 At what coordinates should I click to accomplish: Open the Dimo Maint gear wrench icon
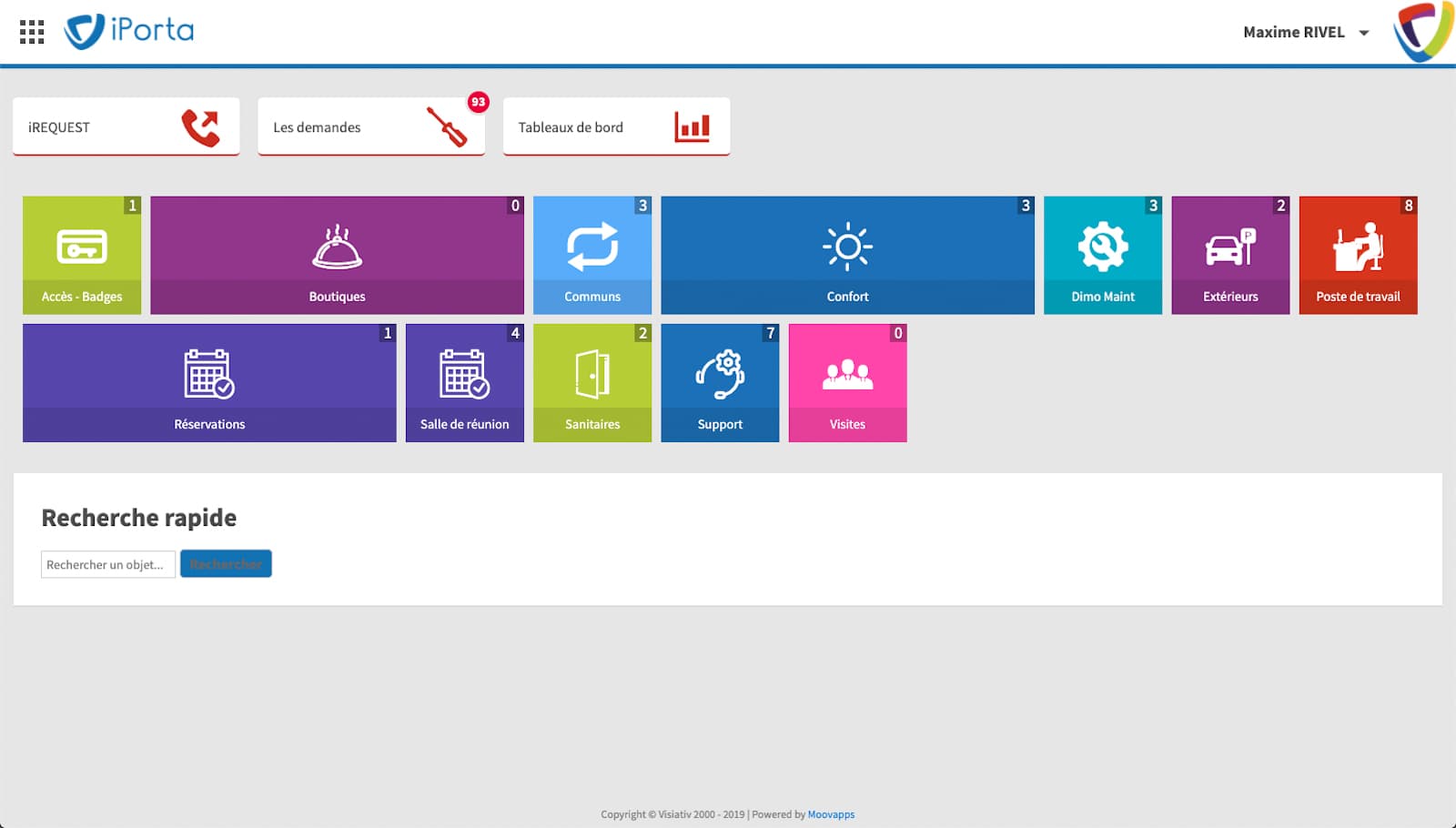pos(1103,247)
